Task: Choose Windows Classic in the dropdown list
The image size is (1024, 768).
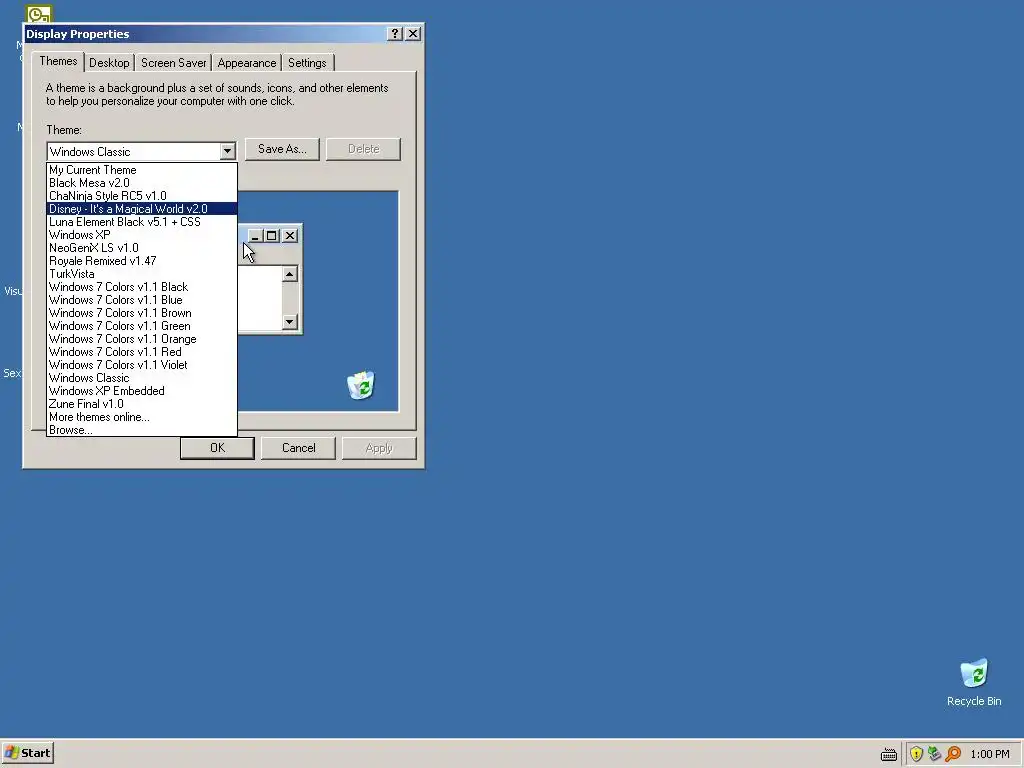Action: (x=142, y=378)
